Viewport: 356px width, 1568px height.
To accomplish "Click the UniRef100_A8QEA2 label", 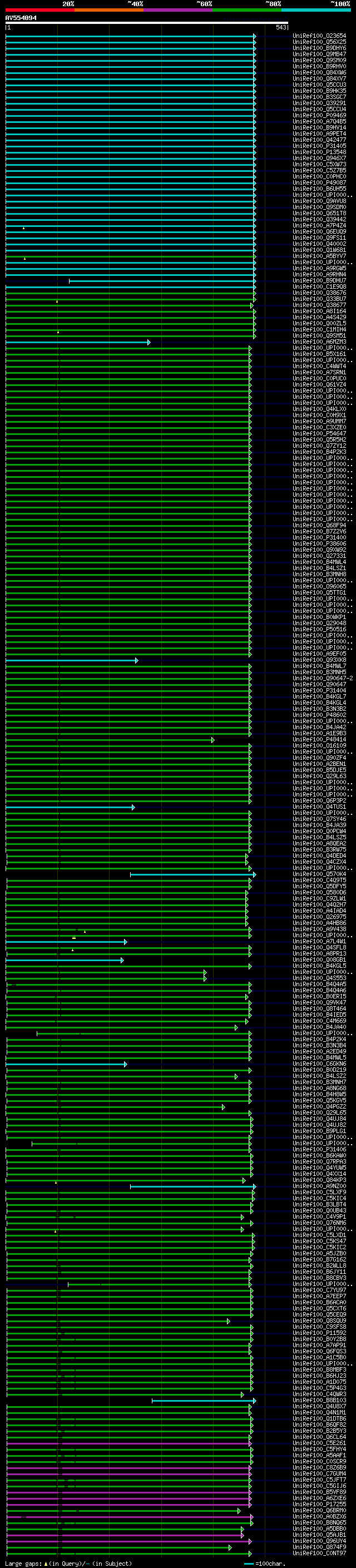I will point(319,844).
